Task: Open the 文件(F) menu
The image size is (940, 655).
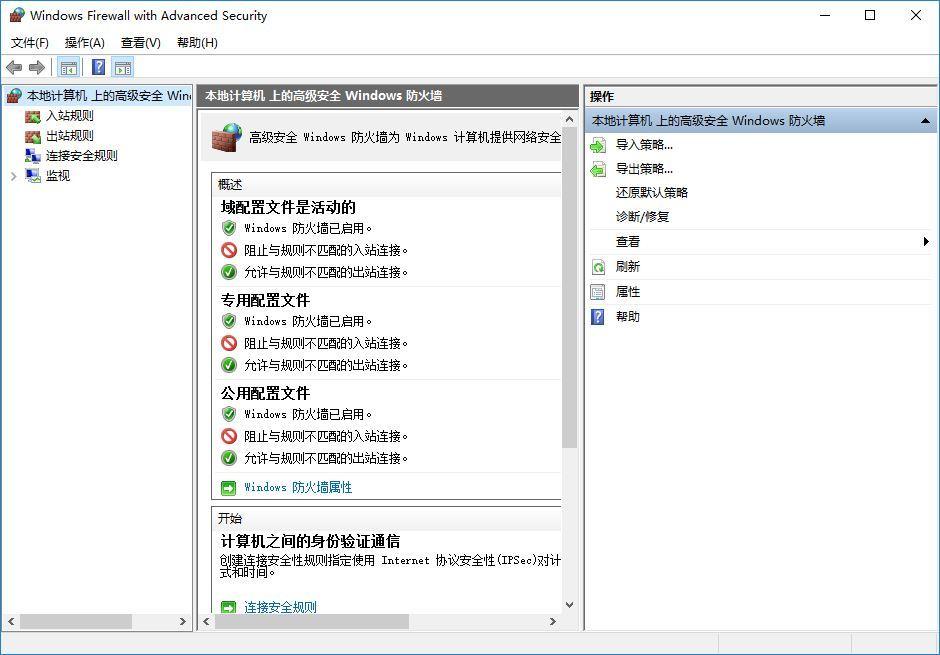Action: [x=29, y=43]
